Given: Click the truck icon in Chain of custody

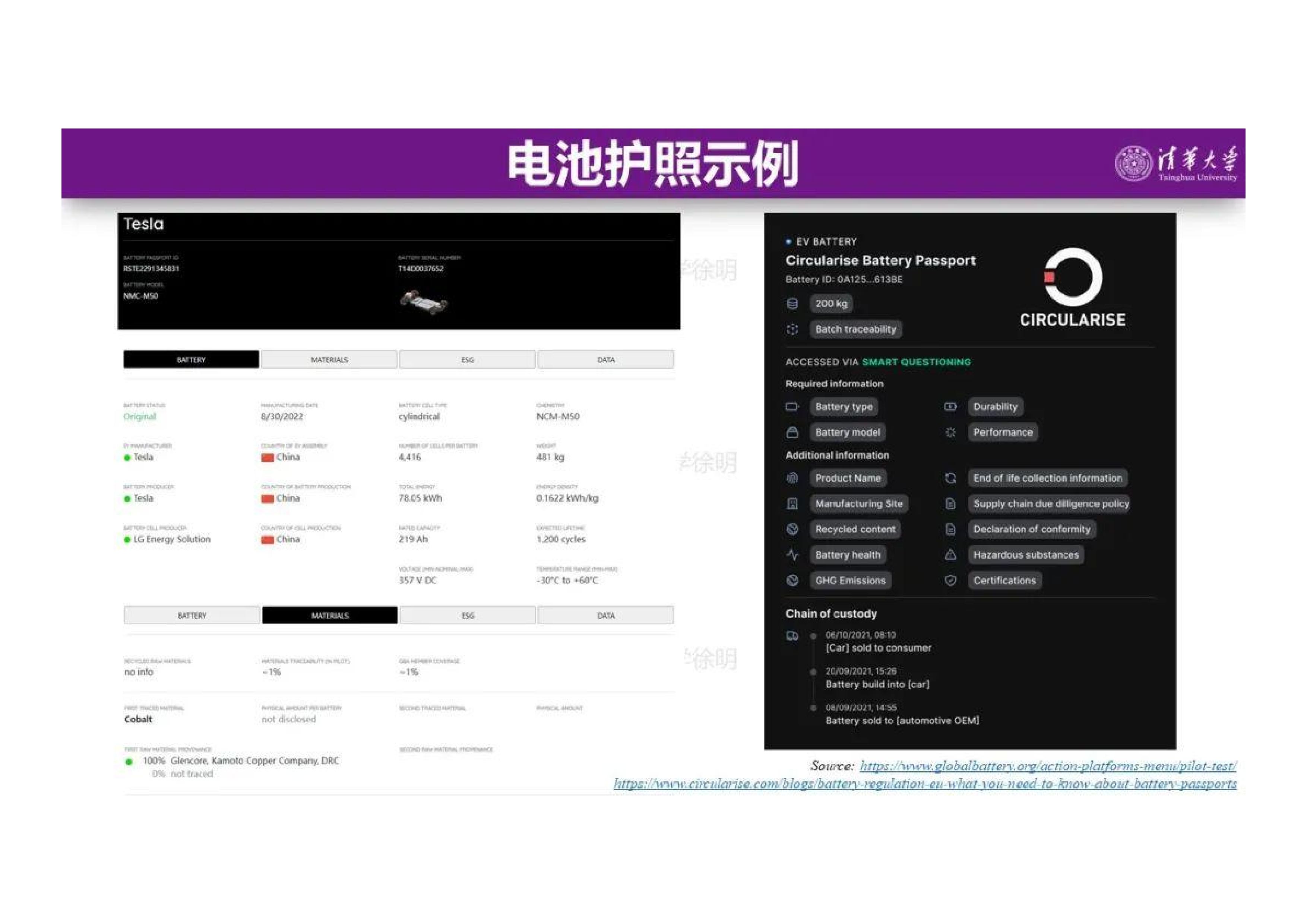Looking at the screenshot, I should pyautogui.click(x=792, y=635).
